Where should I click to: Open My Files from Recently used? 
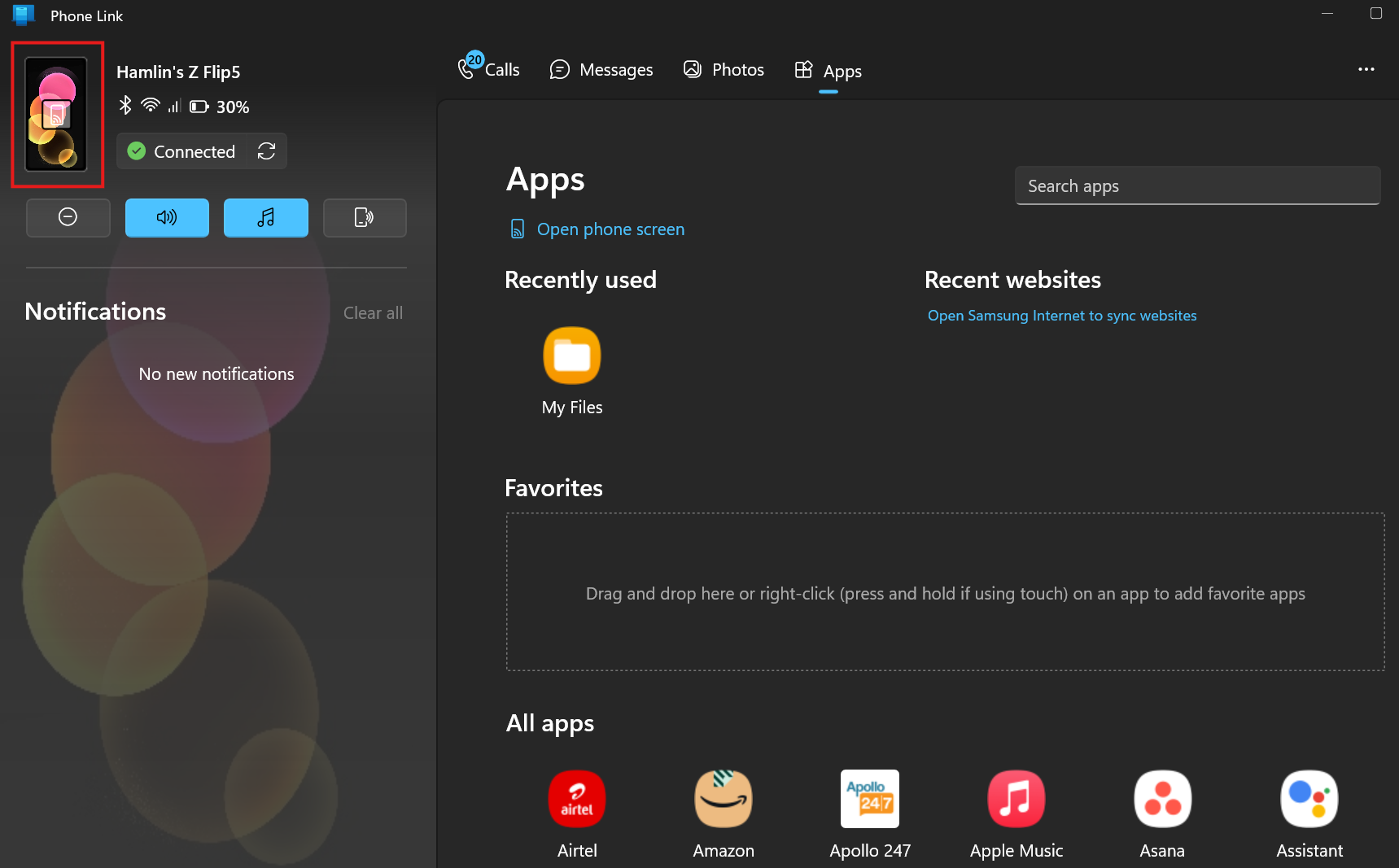point(572,355)
